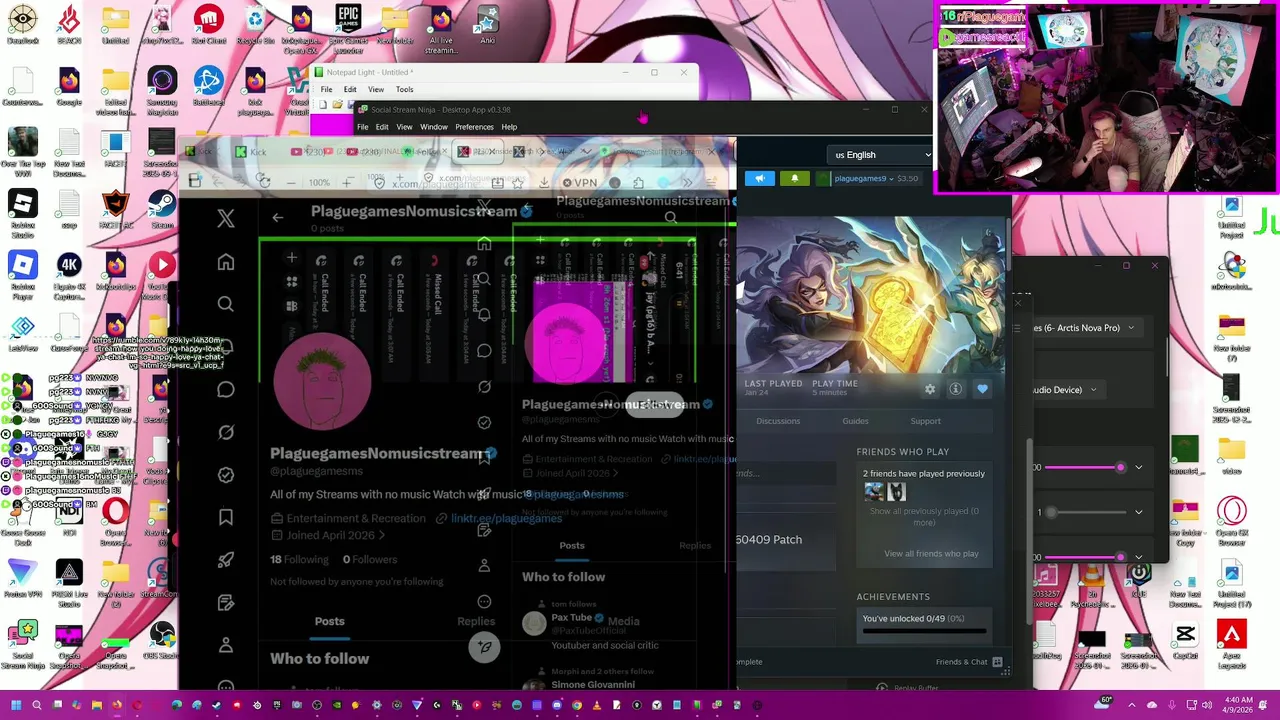Screen dimensions: 1280x720
Task: Click the round floating compose post button
Action: (x=484, y=646)
